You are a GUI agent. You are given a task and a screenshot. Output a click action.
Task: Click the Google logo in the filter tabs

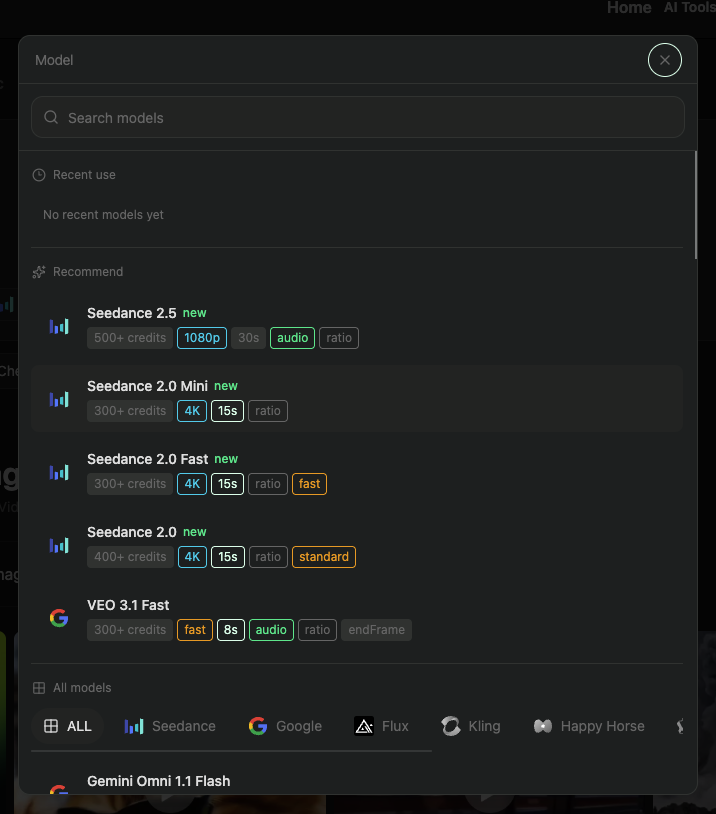pos(258,726)
